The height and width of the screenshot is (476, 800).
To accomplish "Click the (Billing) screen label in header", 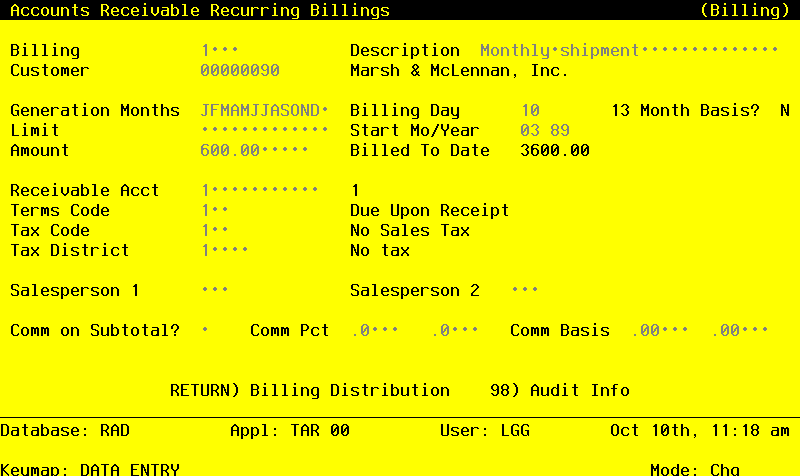I will click(745, 10).
